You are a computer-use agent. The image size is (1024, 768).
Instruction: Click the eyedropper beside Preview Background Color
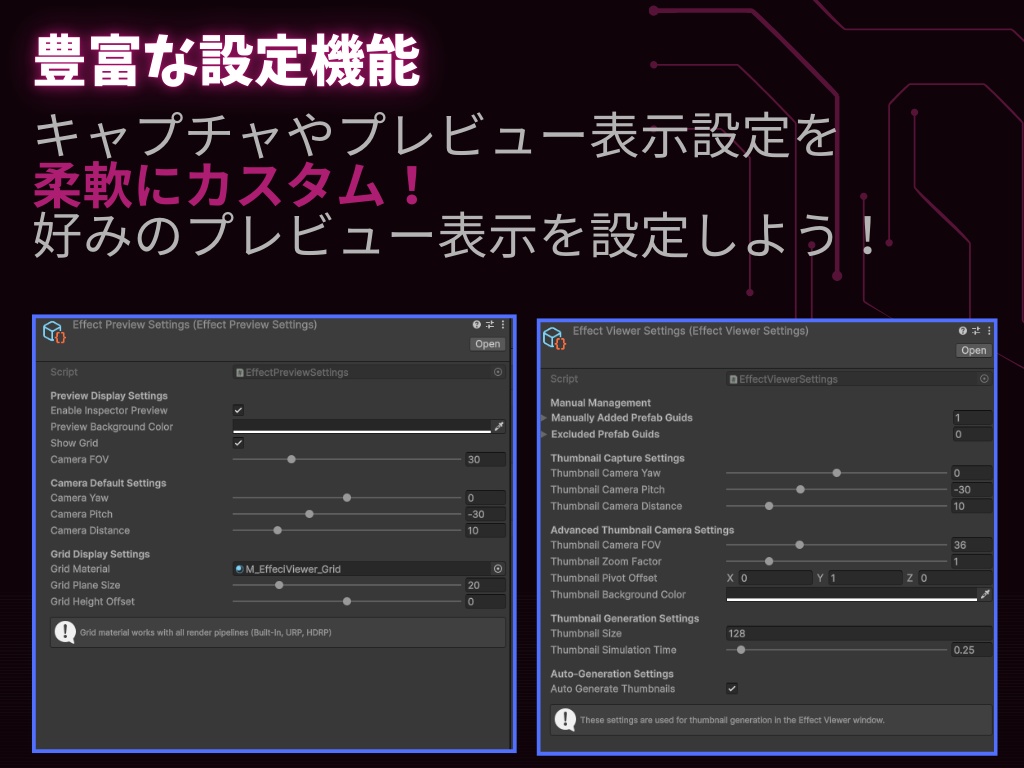pos(499,426)
